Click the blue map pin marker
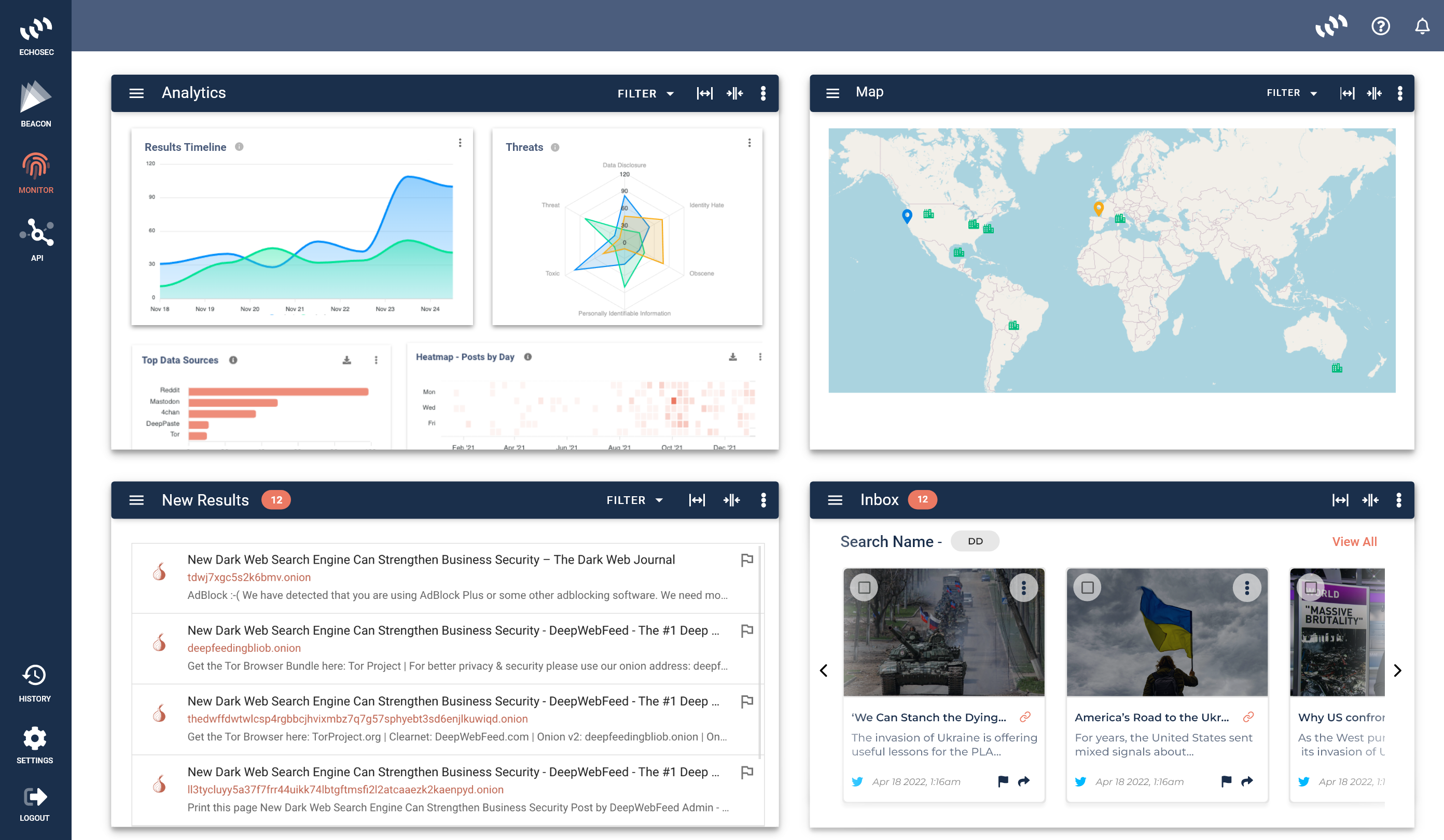The image size is (1444, 840). click(907, 215)
